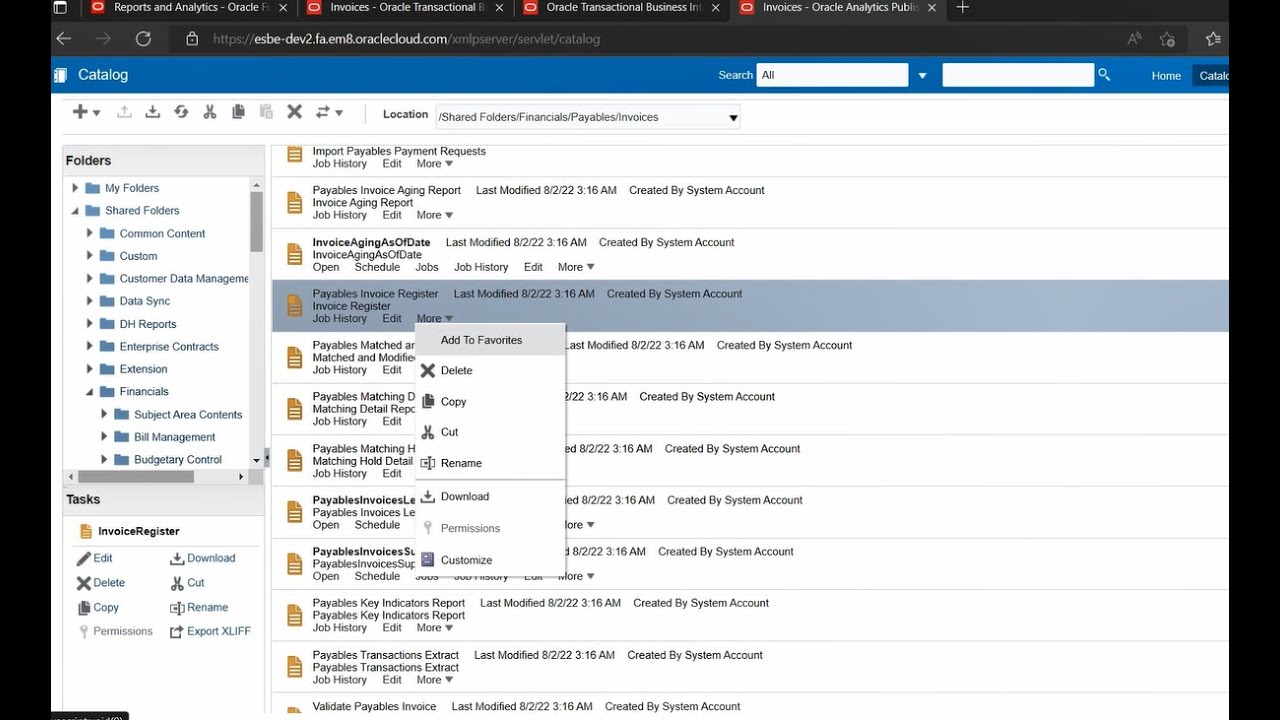The height and width of the screenshot is (720, 1280).
Task: Click the search magnifier icon
Action: pos(1104,75)
